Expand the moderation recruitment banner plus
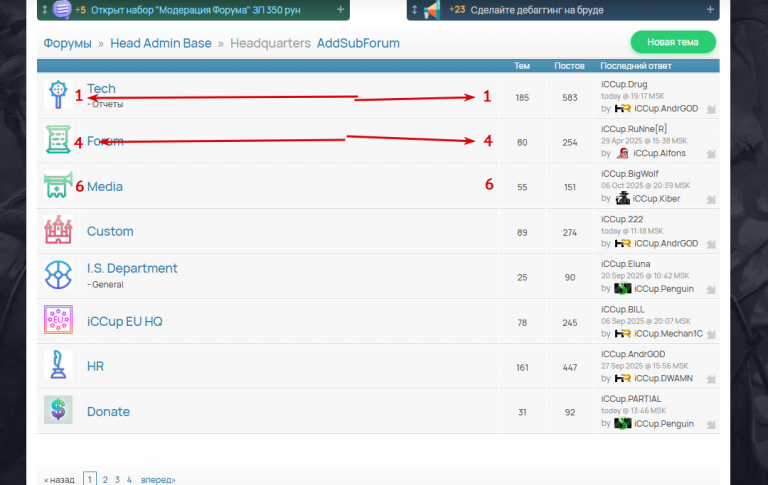The height and width of the screenshot is (485, 768). tap(340, 9)
